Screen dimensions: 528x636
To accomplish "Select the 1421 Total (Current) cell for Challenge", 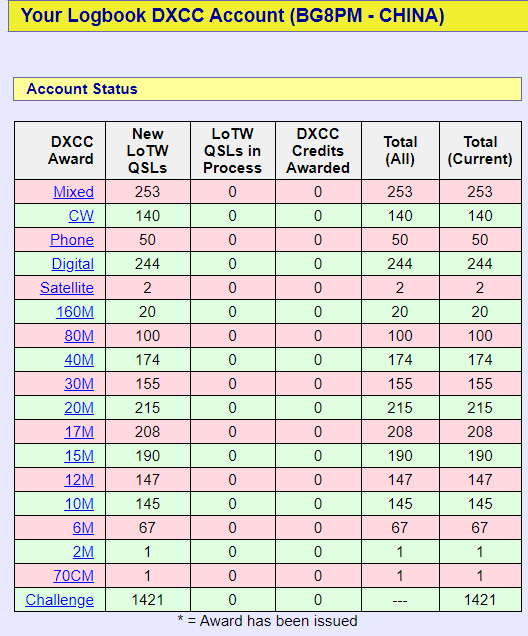I will point(480,600).
